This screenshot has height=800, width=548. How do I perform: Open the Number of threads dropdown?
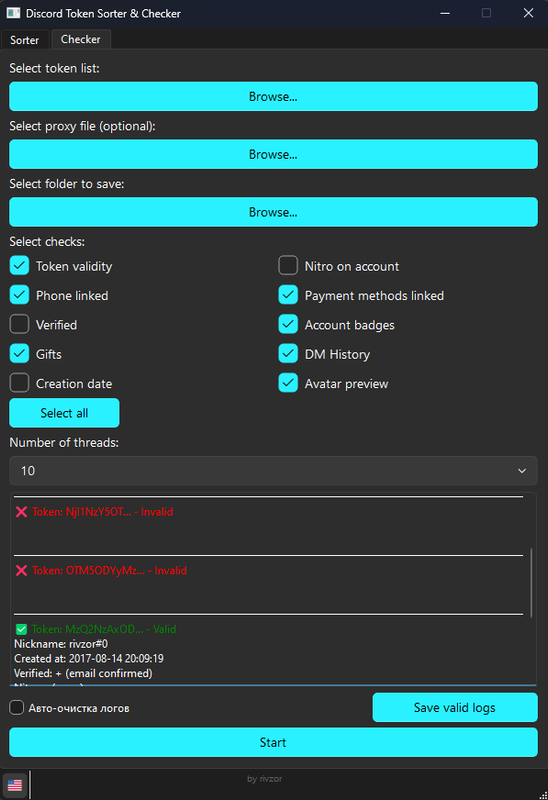click(x=273, y=470)
